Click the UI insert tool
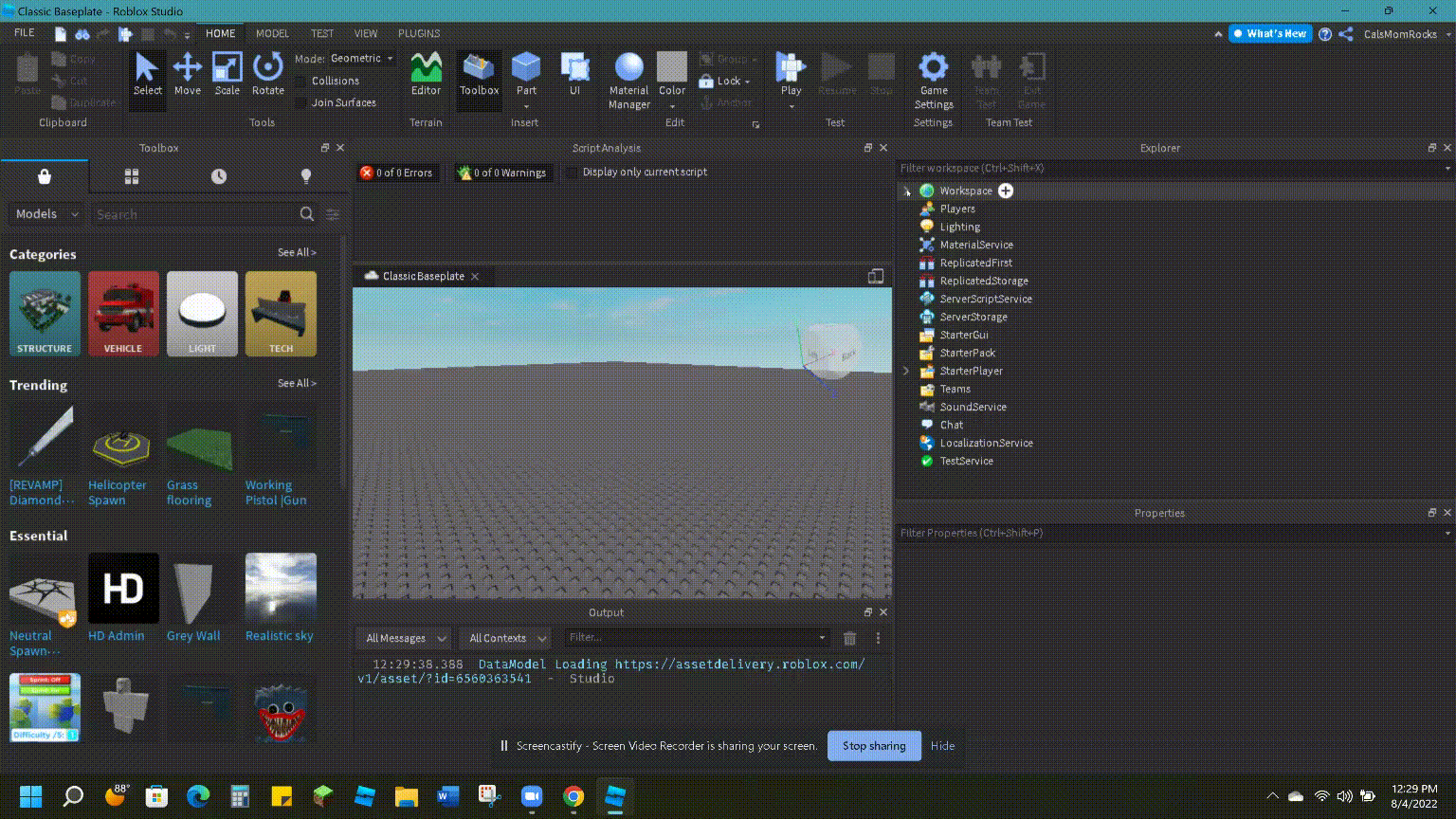Viewport: 1456px width, 819px height. pyautogui.click(x=575, y=76)
